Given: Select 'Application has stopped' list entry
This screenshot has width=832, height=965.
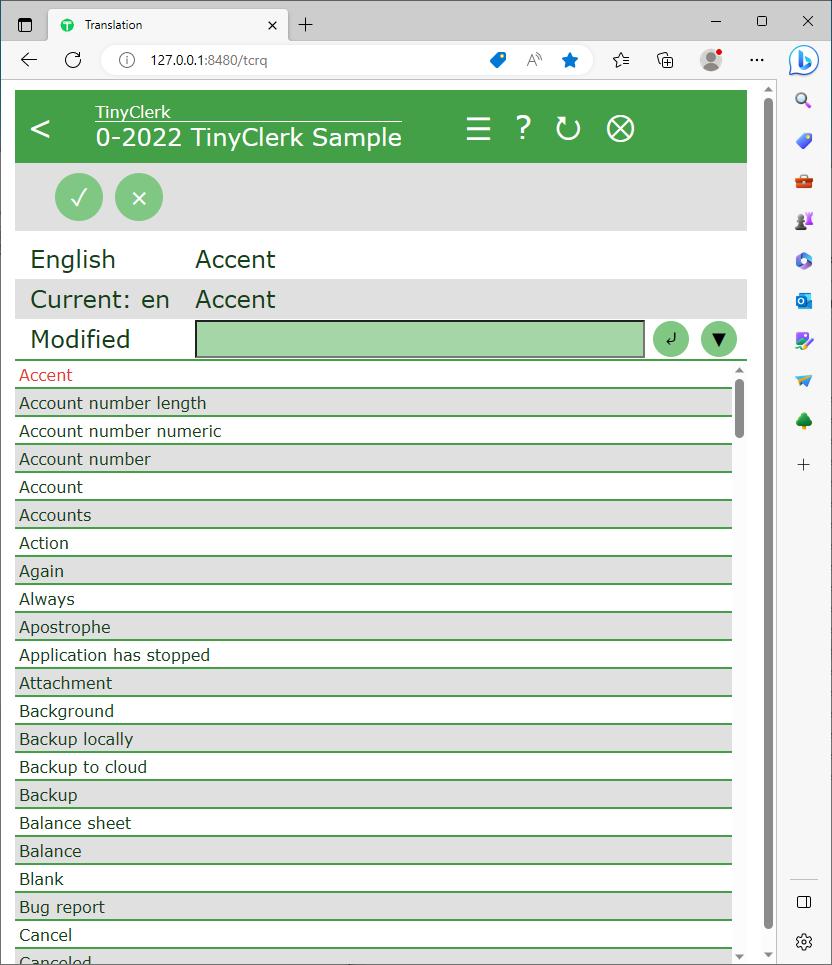Looking at the screenshot, I should pos(114,655).
